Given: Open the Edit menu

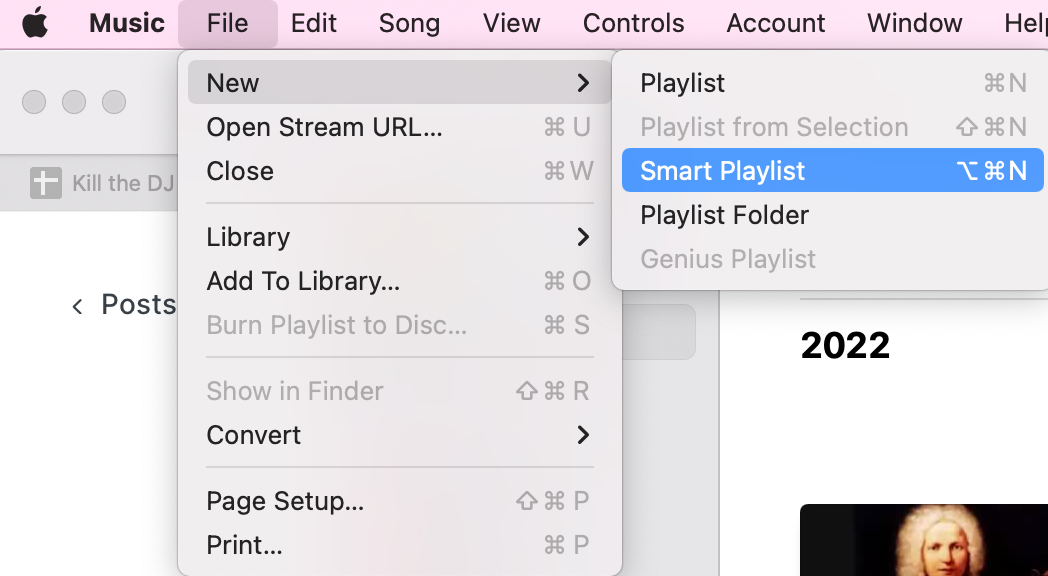Looking at the screenshot, I should click(313, 23).
